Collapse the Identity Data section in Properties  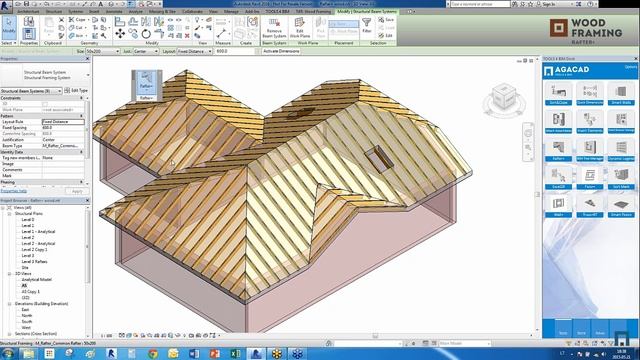tap(81, 152)
